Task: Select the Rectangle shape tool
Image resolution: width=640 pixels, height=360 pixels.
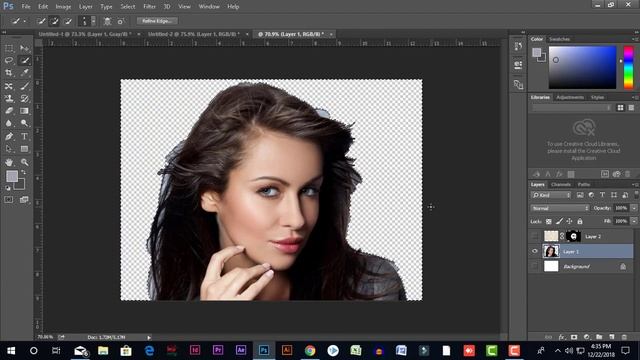Action: (x=24, y=149)
